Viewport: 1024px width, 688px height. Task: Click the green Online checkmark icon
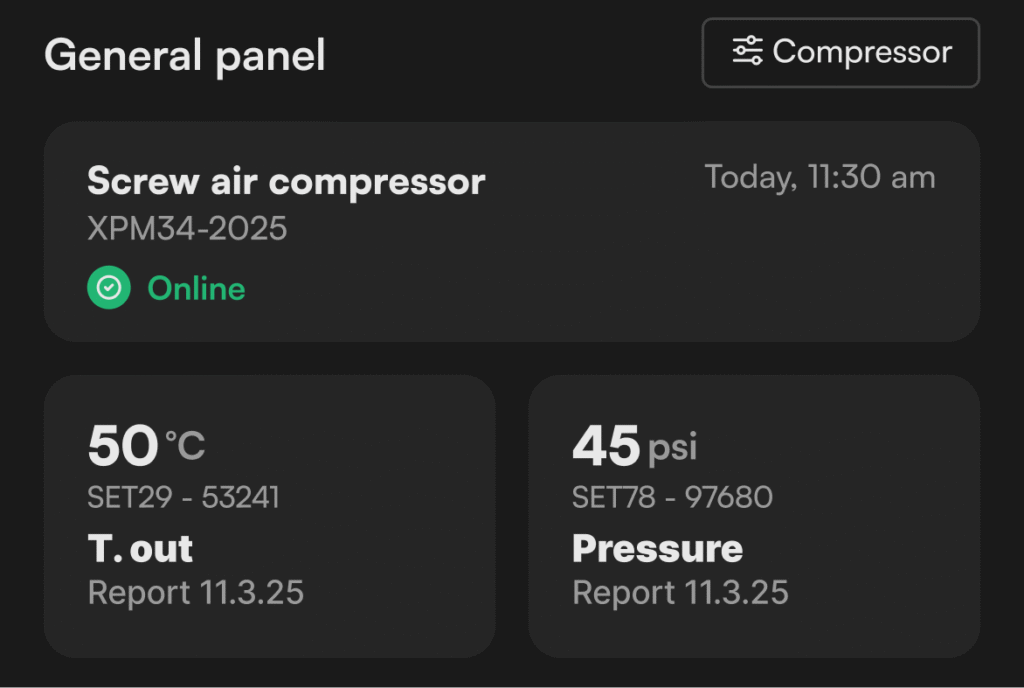coord(109,289)
